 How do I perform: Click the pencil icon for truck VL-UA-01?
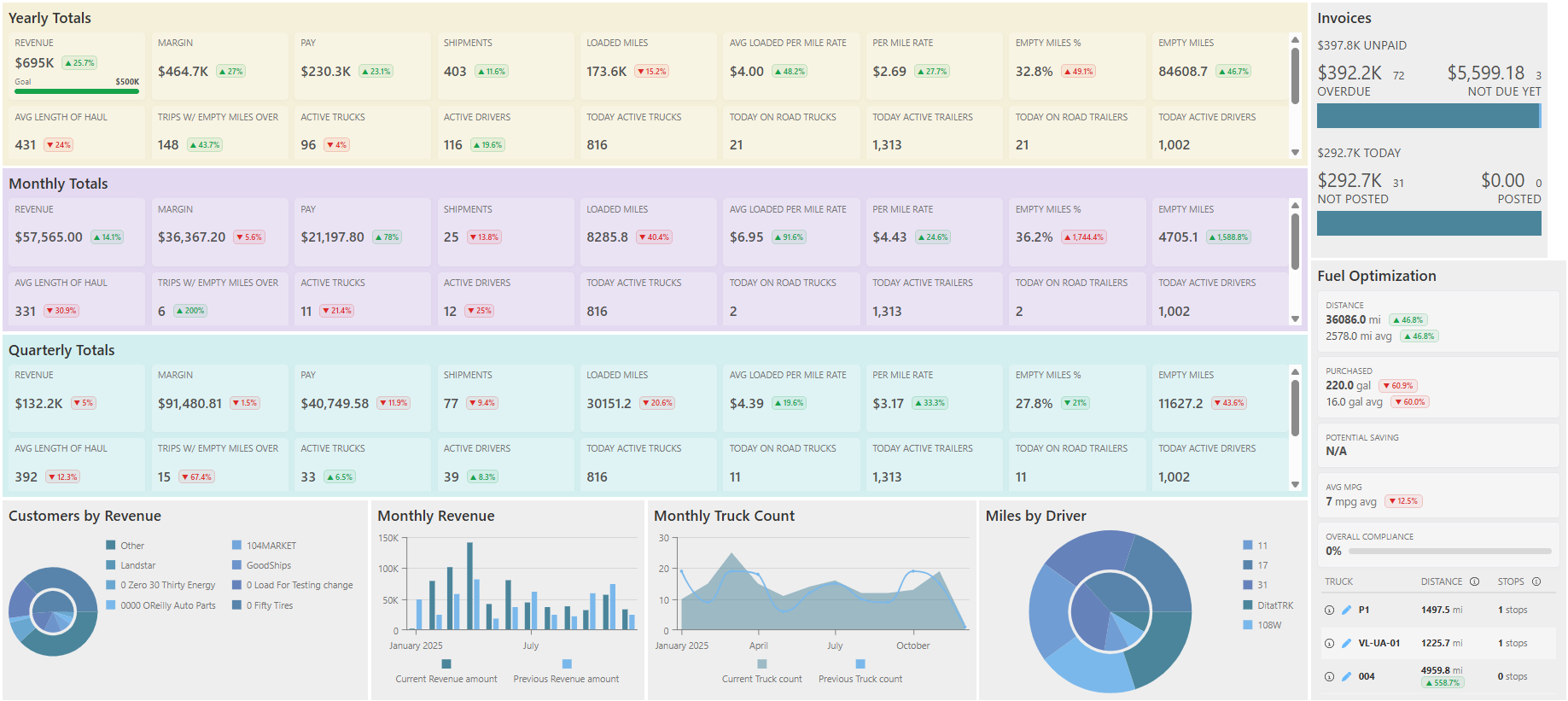[1346, 643]
